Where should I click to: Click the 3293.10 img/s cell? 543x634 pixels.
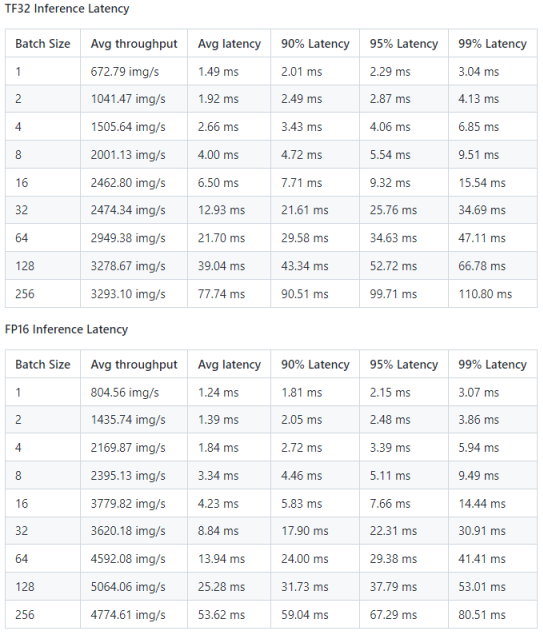click(134, 294)
